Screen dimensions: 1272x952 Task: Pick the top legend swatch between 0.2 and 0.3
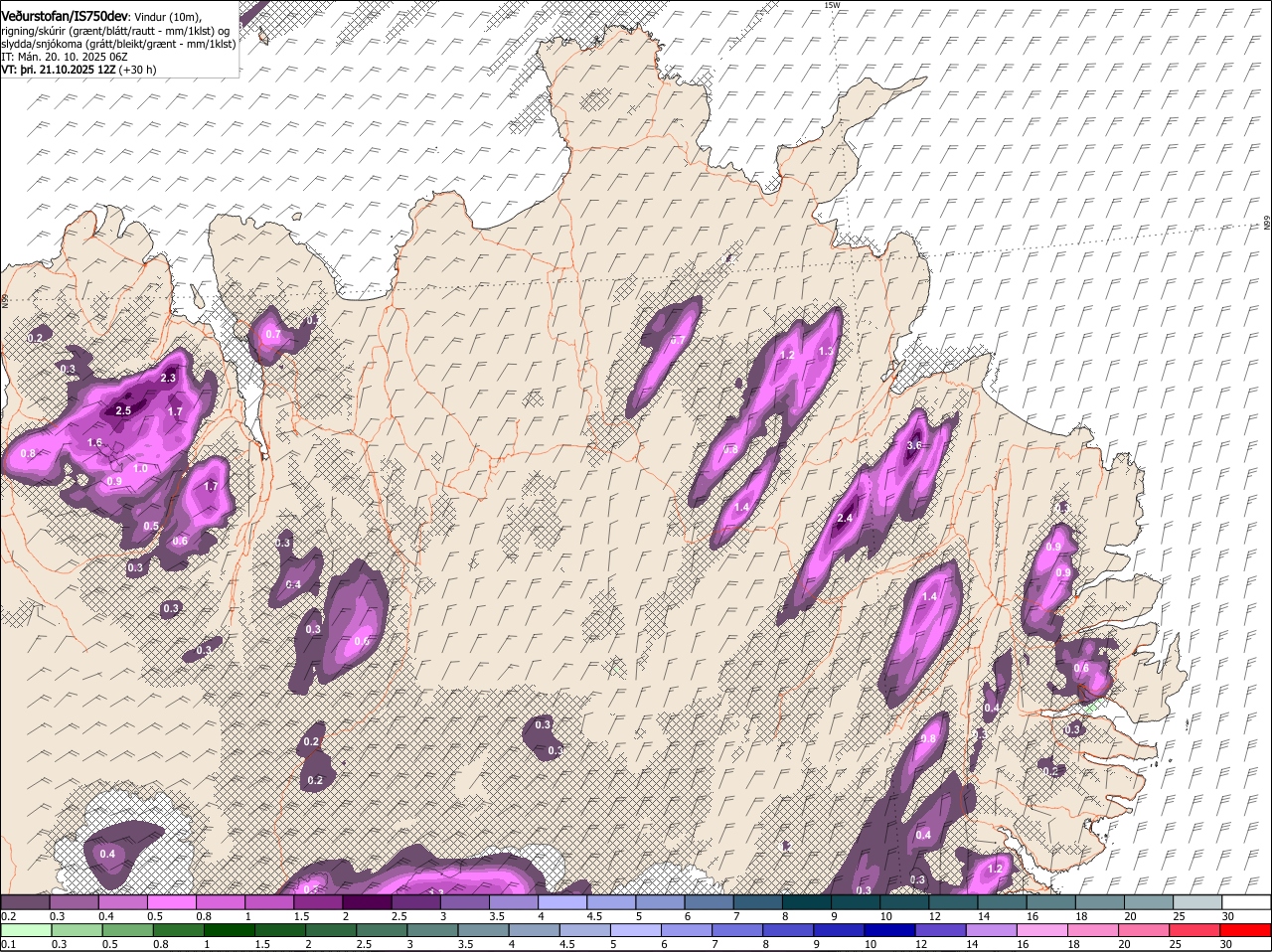click(x=25, y=902)
